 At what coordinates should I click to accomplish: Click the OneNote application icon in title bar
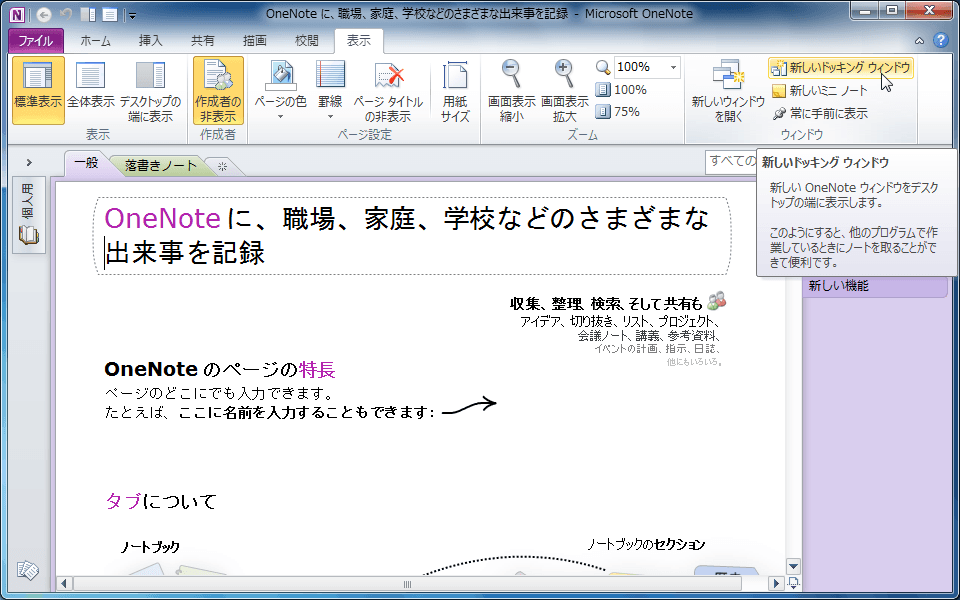point(17,14)
